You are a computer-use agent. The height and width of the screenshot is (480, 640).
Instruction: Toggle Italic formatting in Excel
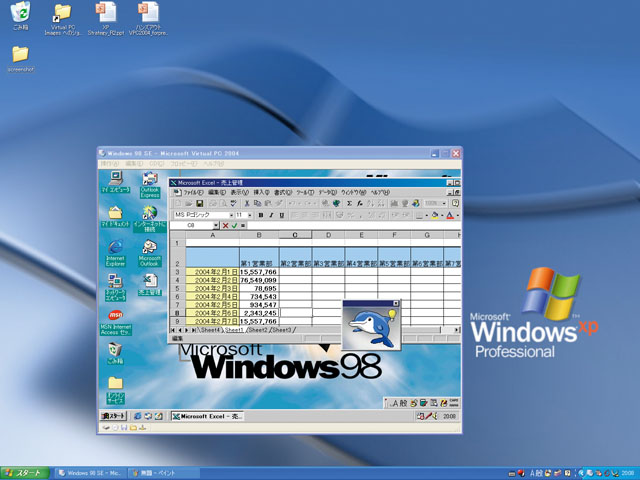tap(271, 215)
